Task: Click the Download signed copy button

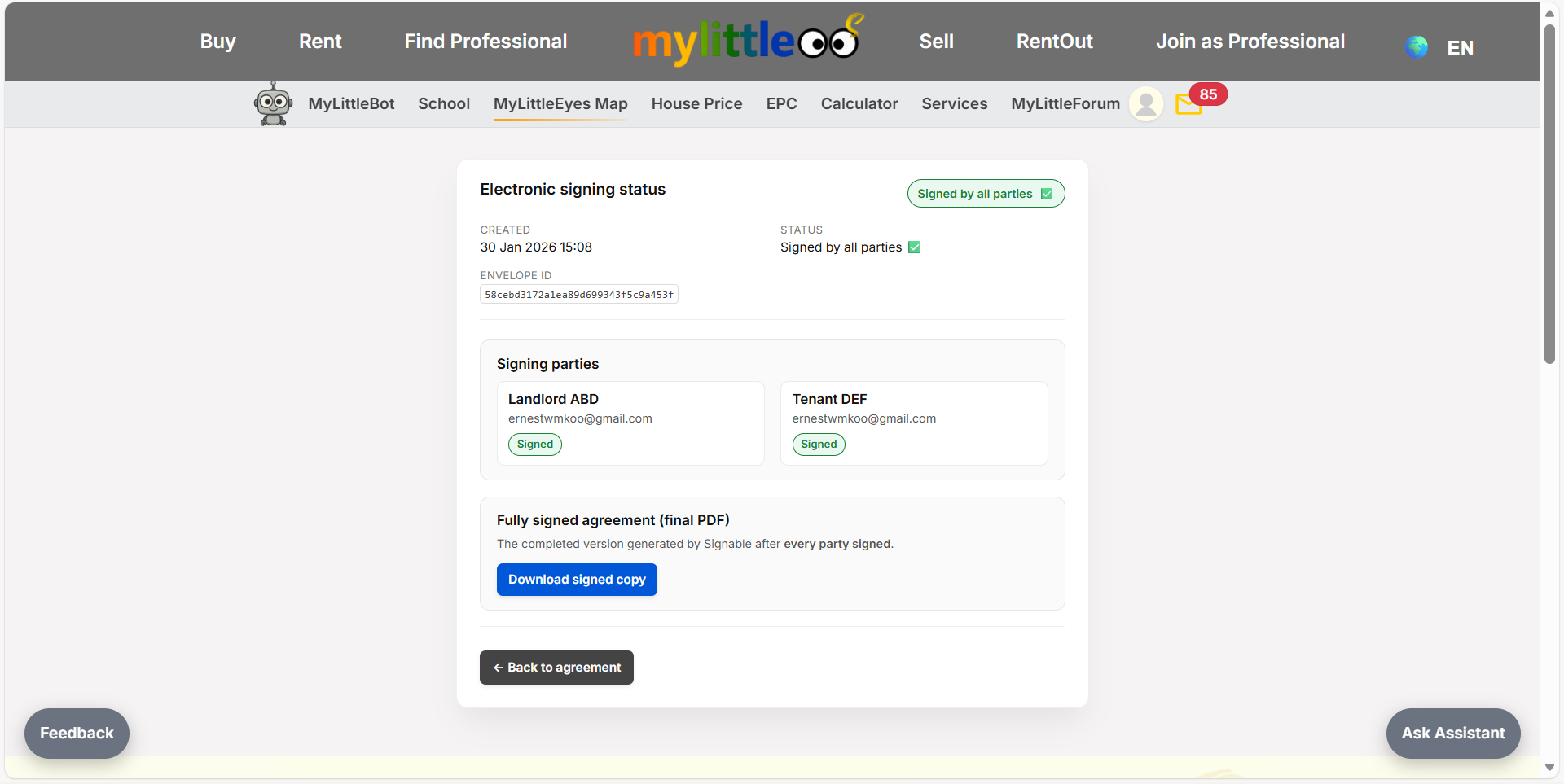Action: (x=576, y=579)
